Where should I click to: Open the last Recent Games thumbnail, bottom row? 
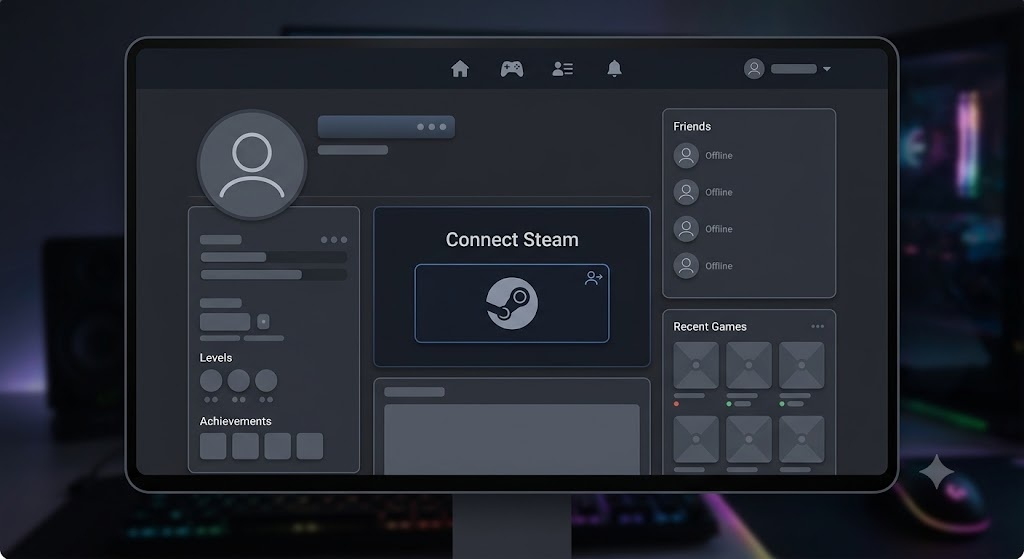(x=801, y=439)
